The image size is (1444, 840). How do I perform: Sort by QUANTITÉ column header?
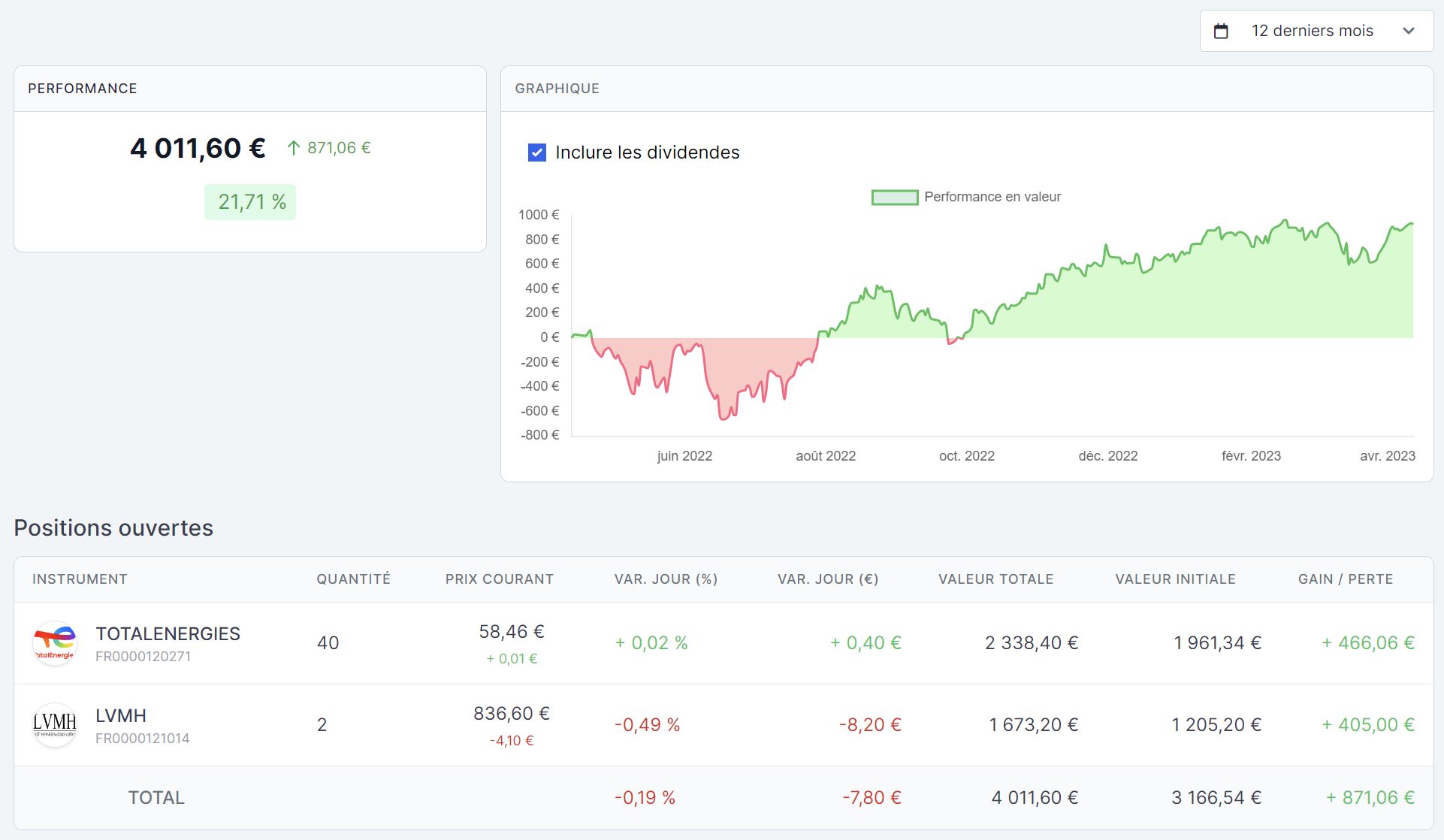click(353, 579)
